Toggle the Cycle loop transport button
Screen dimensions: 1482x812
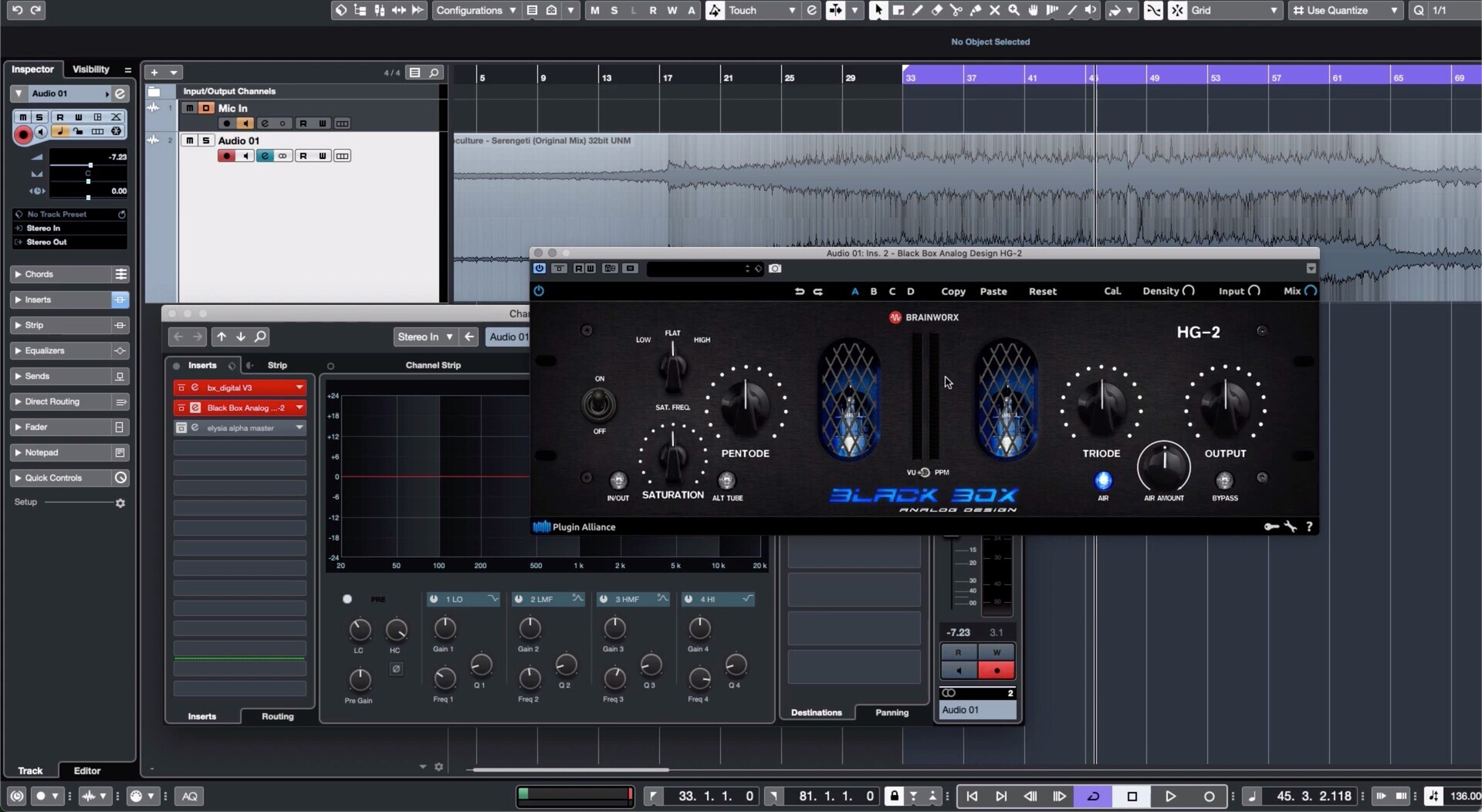click(x=1093, y=796)
